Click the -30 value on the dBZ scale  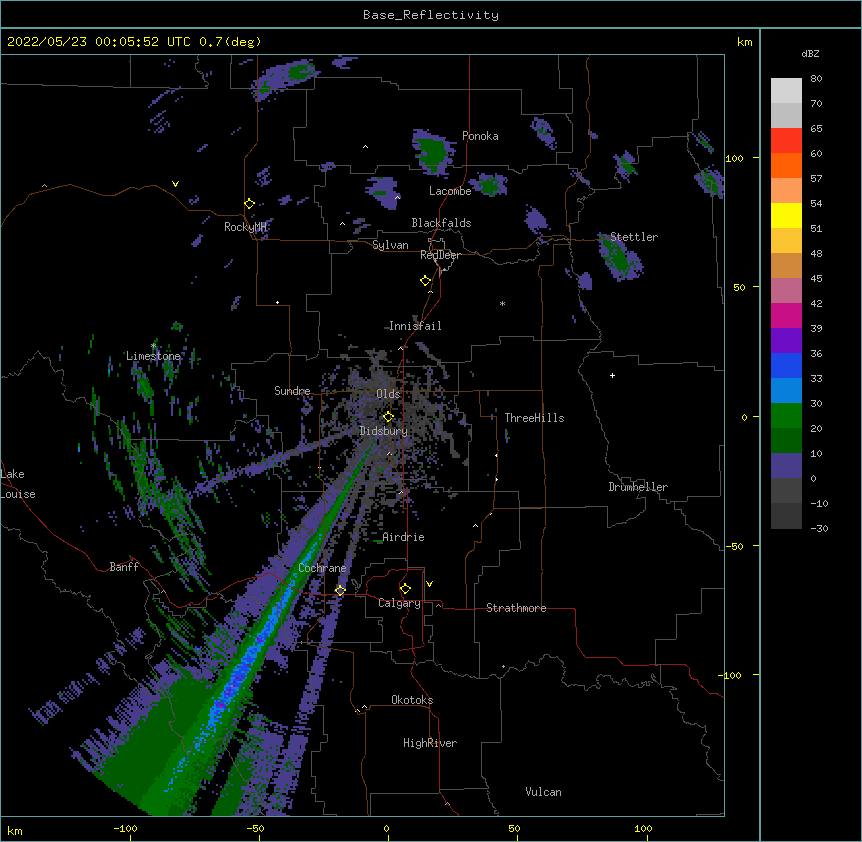coord(819,528)
